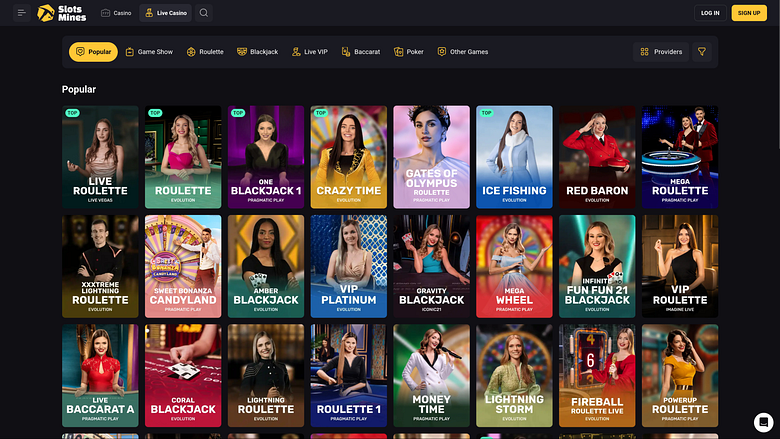This screenshot has height=439, width=780.
Task: Open VIP Roulette by Imagine Live
Action: (680, 266)
